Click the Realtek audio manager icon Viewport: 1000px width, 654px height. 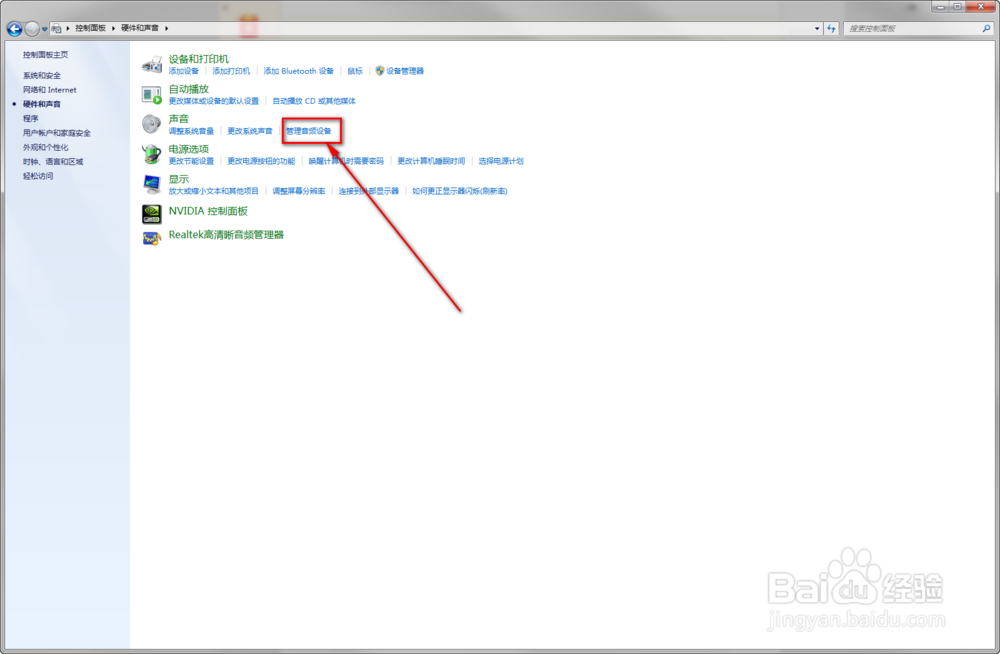pyautogui.click(x=152, y=238)
